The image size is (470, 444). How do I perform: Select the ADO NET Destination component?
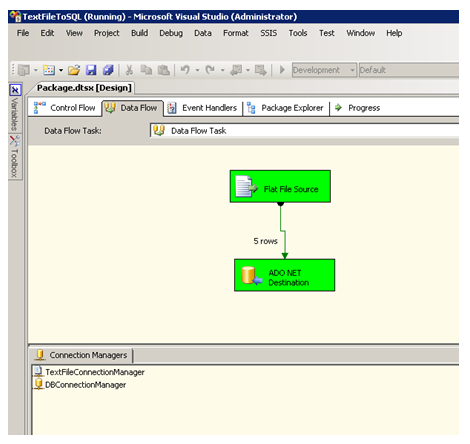(285, 275)
